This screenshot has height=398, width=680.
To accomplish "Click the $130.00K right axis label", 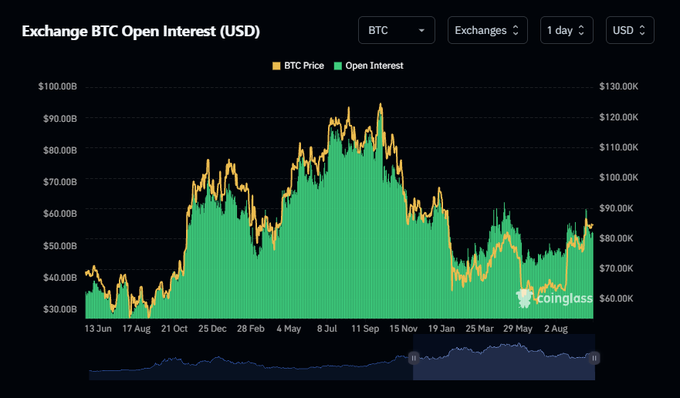I will click(619, 87).
